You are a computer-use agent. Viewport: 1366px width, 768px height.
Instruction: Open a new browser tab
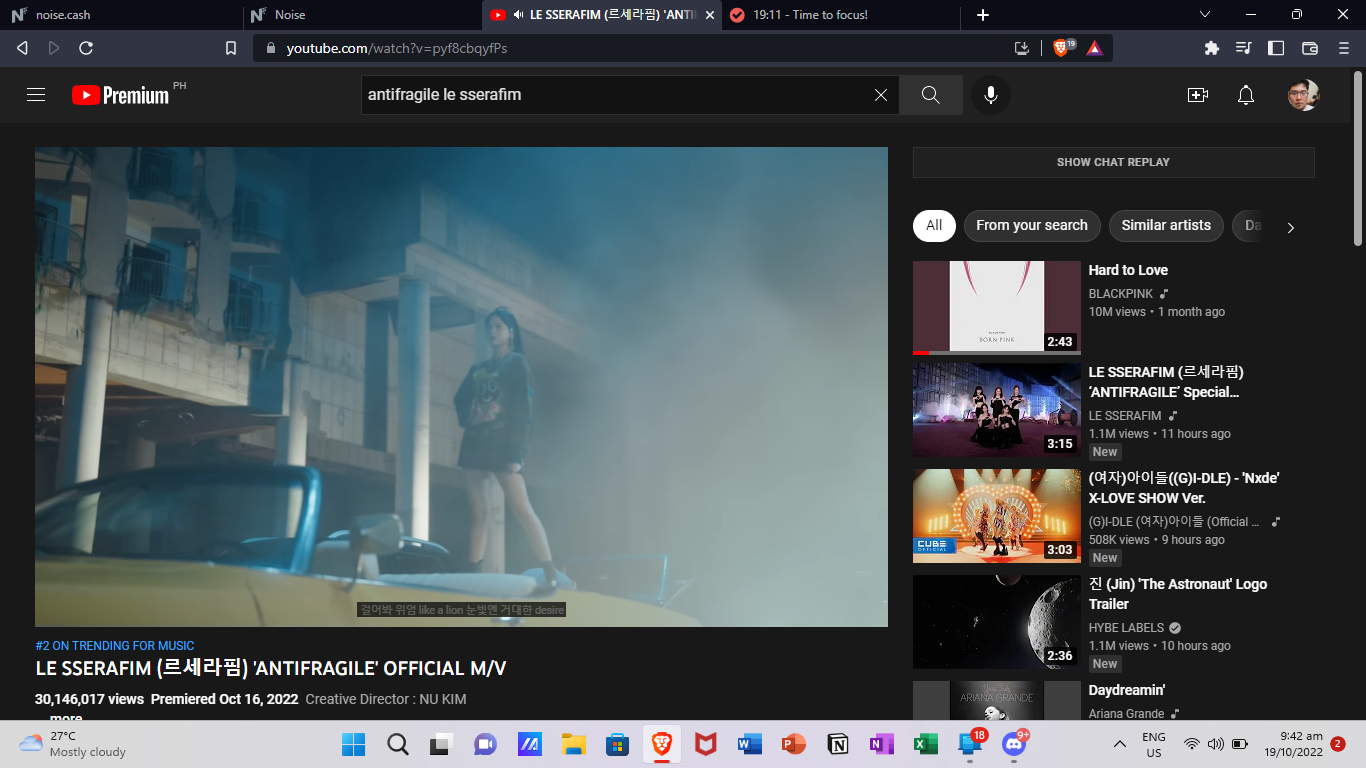tap(983, 15)
